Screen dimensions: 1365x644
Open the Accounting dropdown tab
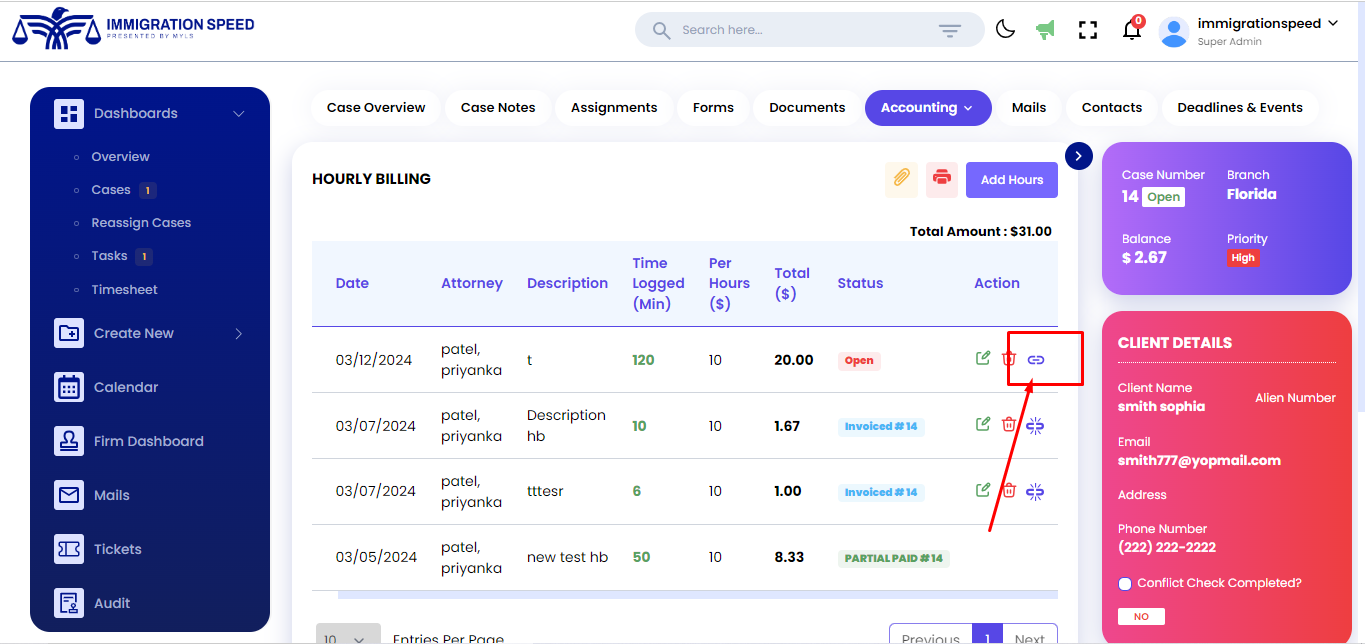point(927,107)
